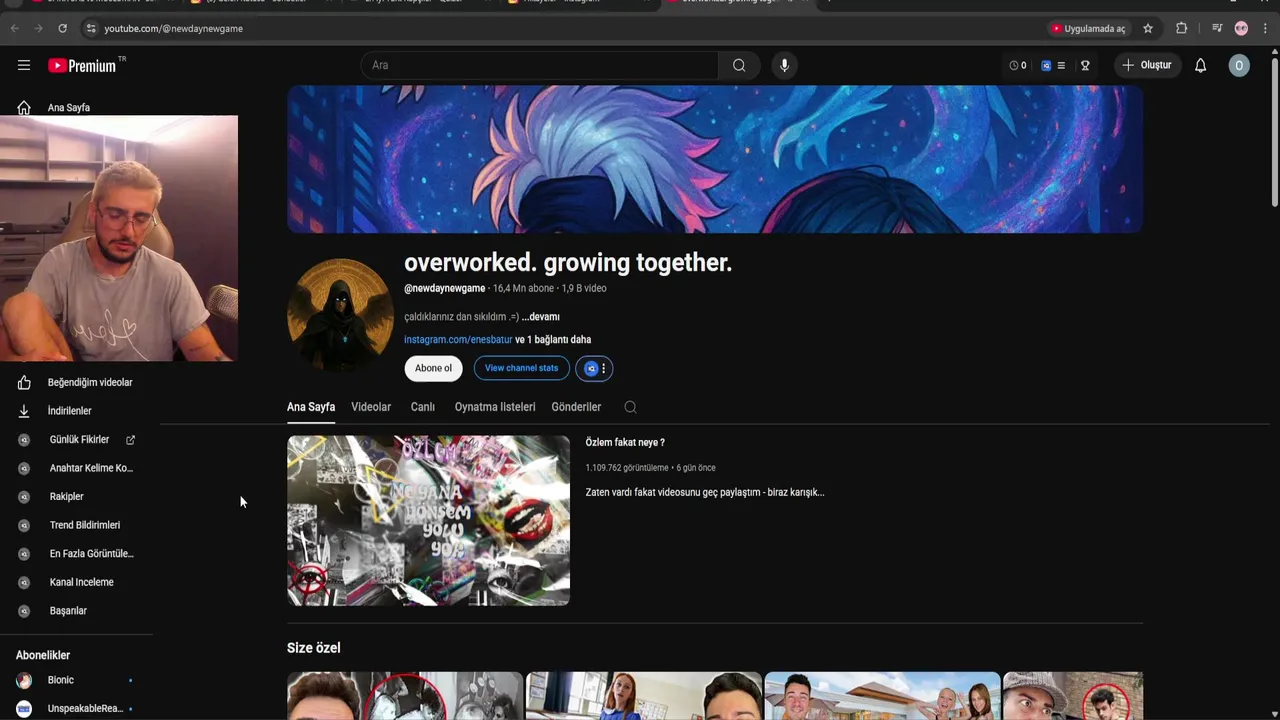Open the notifications bell
Image resolution: width=1280 pixels, height=720 pixels.
click(1200, 65)
